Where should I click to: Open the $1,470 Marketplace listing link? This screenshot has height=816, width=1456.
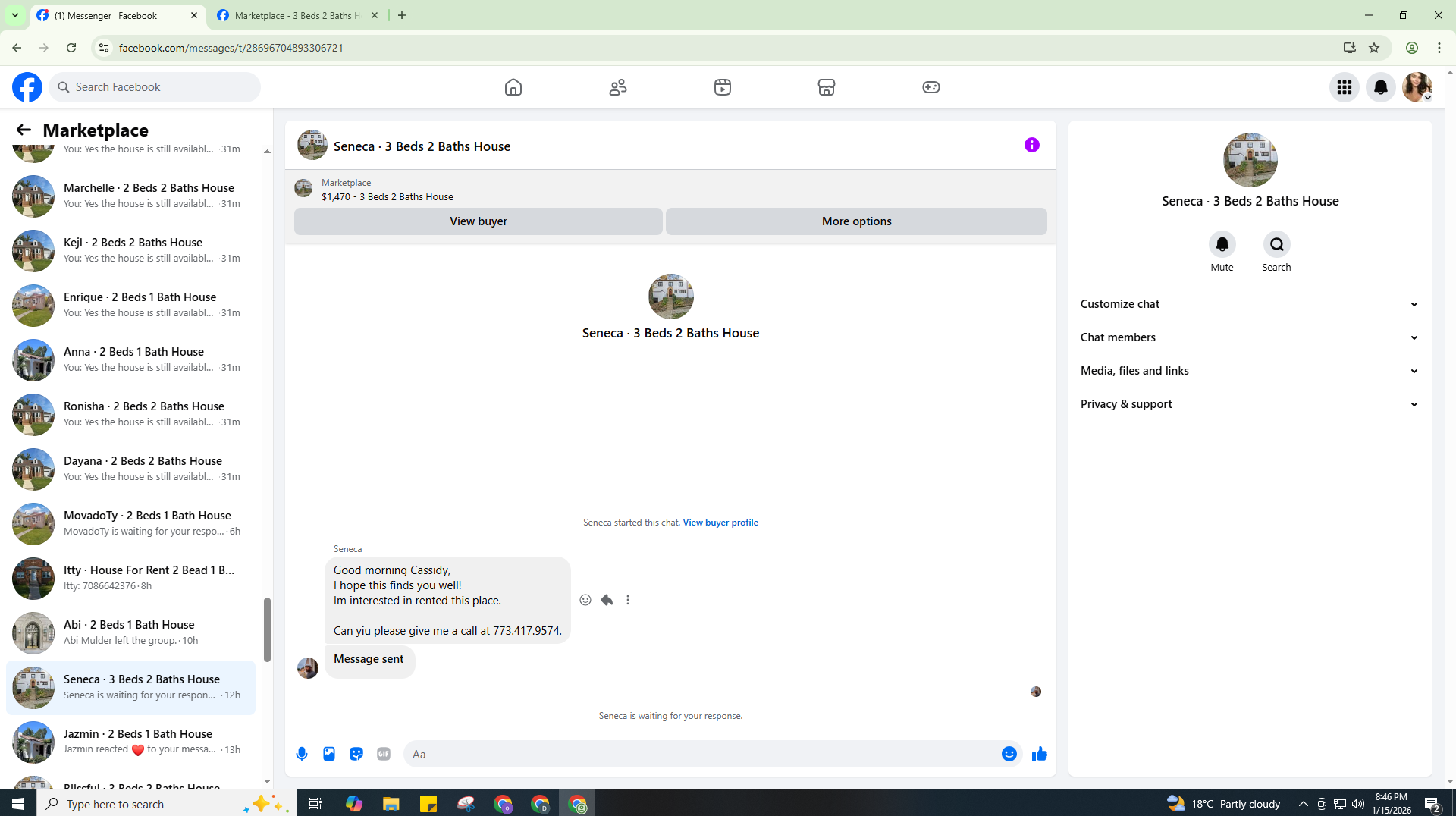[x=388, y=196]
